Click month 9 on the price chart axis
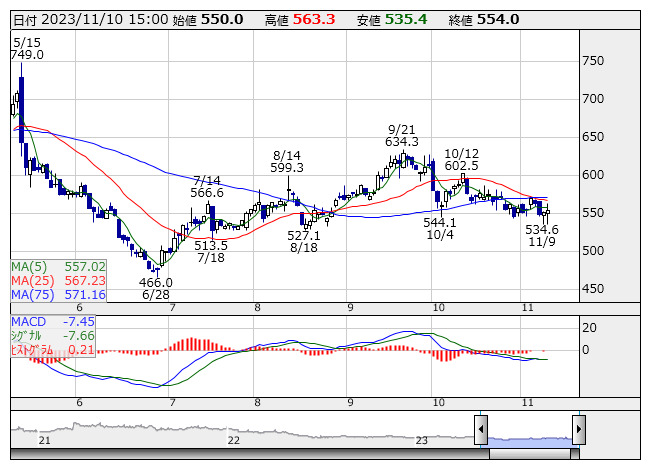 point(350,308)
